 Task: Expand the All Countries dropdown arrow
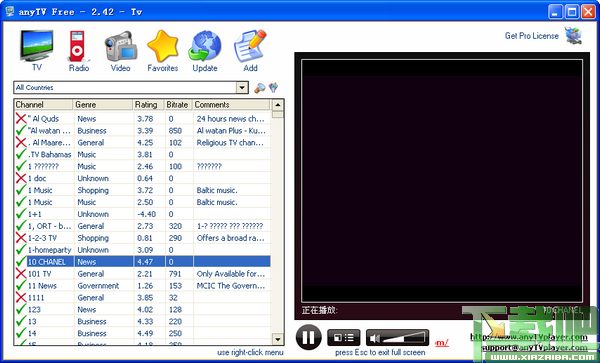242,88
